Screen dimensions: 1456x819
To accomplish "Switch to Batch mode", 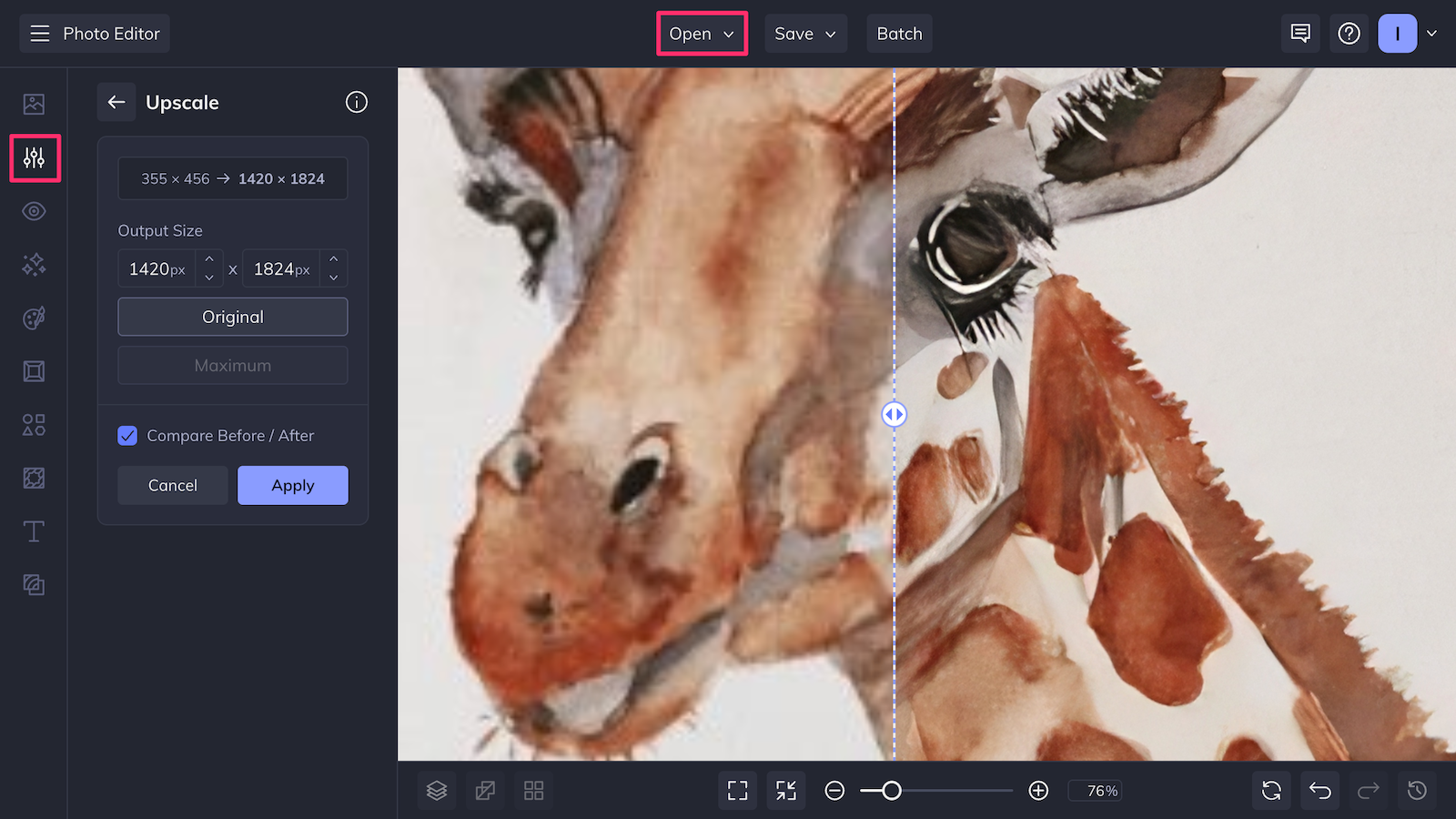I will point(899,33).
